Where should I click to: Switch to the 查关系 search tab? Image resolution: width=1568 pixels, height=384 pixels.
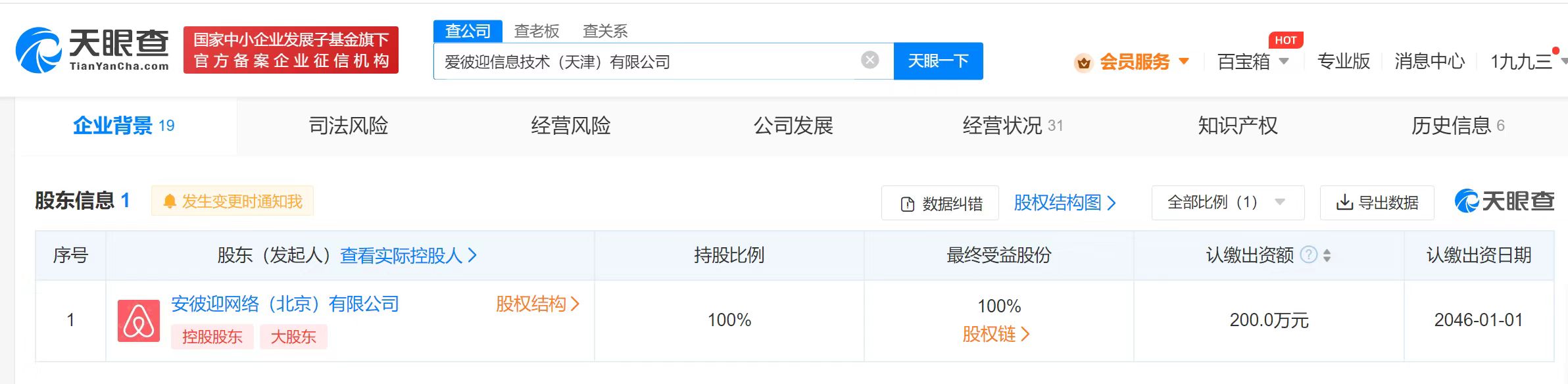pos(605,31)
